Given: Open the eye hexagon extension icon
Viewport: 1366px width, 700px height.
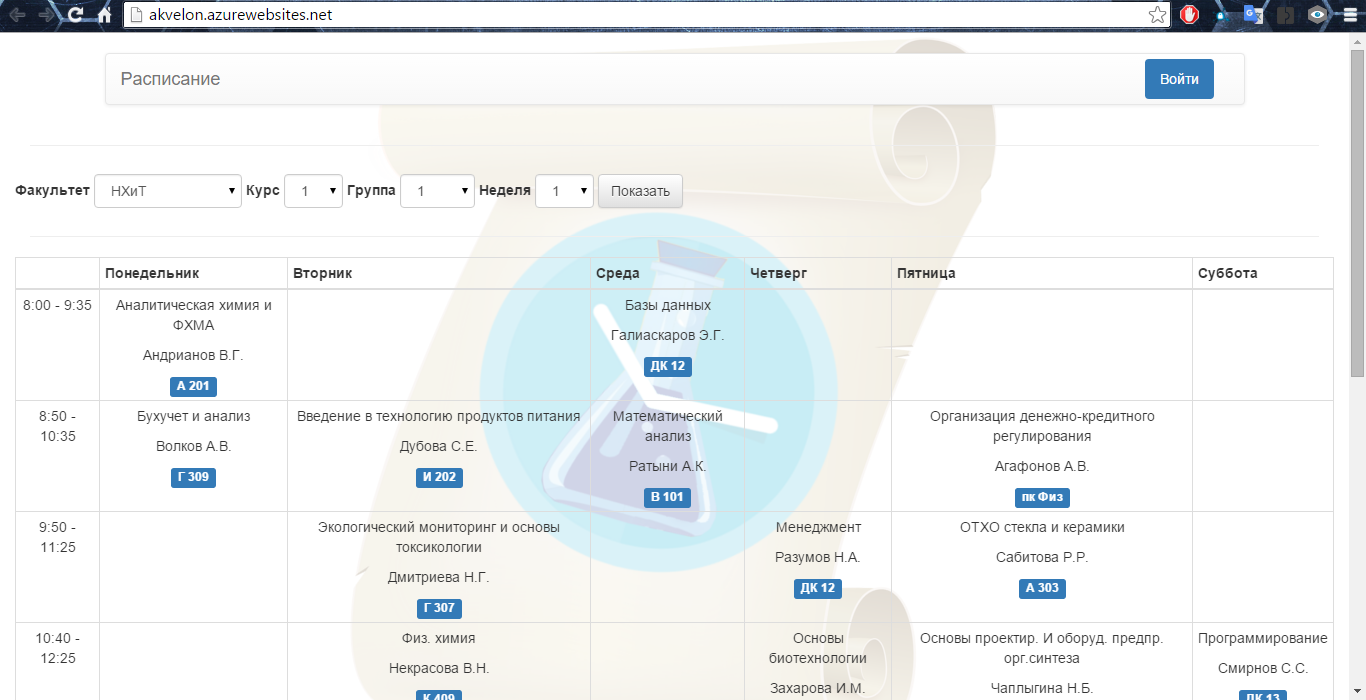Looking at the screenshot, I should (x=1318, y=15).
